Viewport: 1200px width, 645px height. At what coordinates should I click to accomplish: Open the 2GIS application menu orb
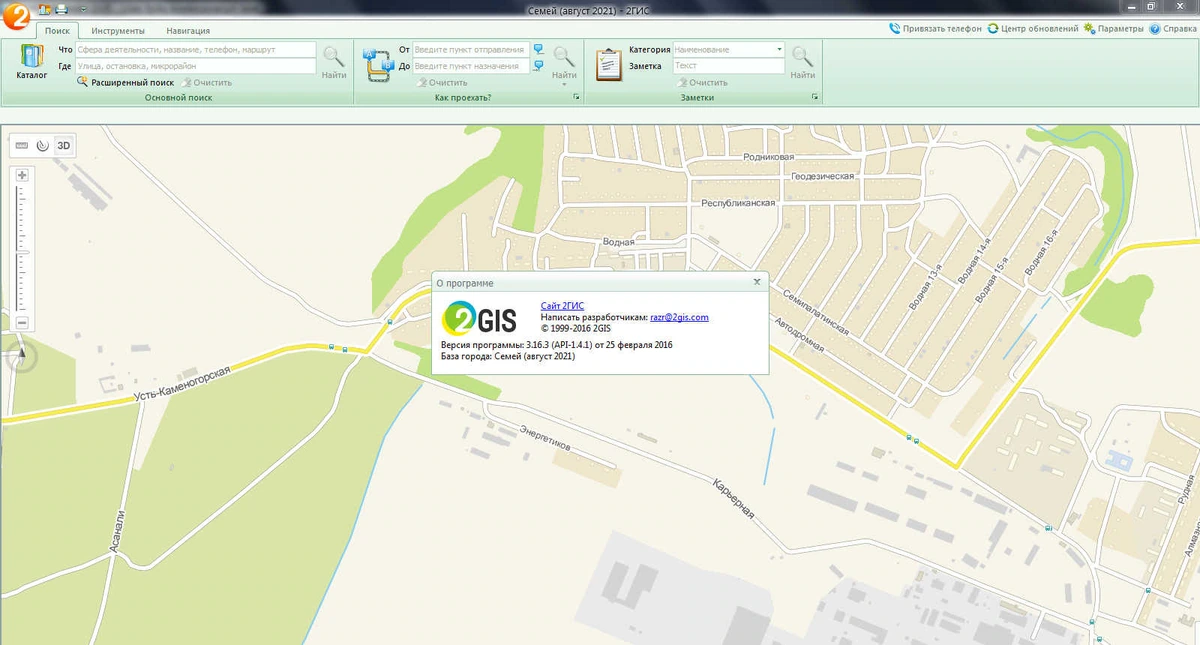point(15,16)
